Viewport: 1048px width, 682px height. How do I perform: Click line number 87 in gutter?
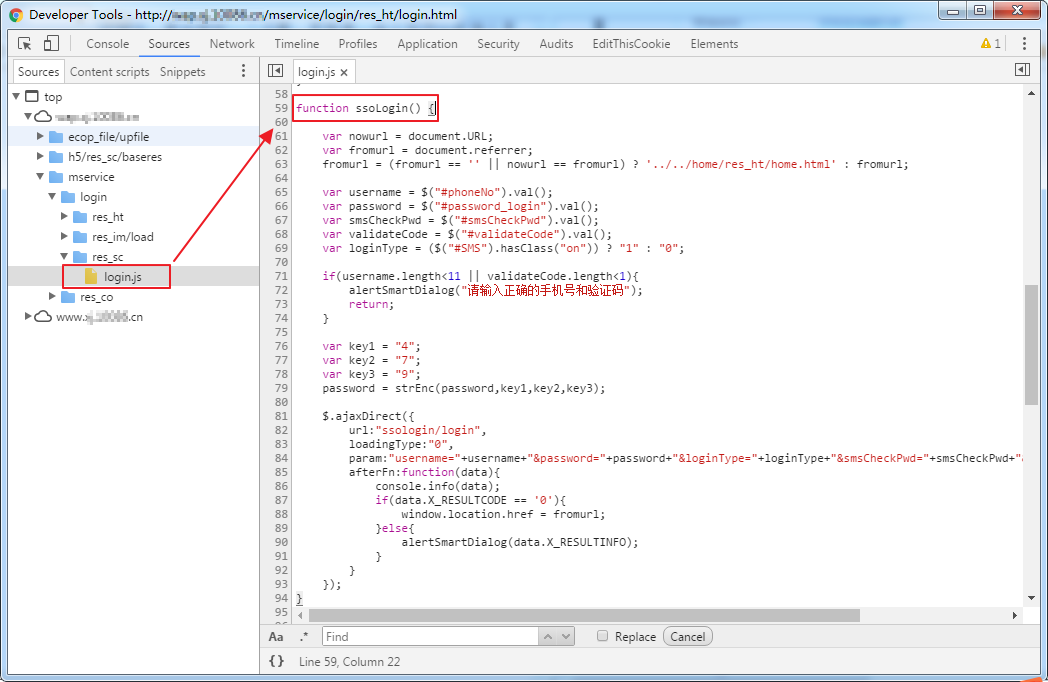[x=281, y=500]
